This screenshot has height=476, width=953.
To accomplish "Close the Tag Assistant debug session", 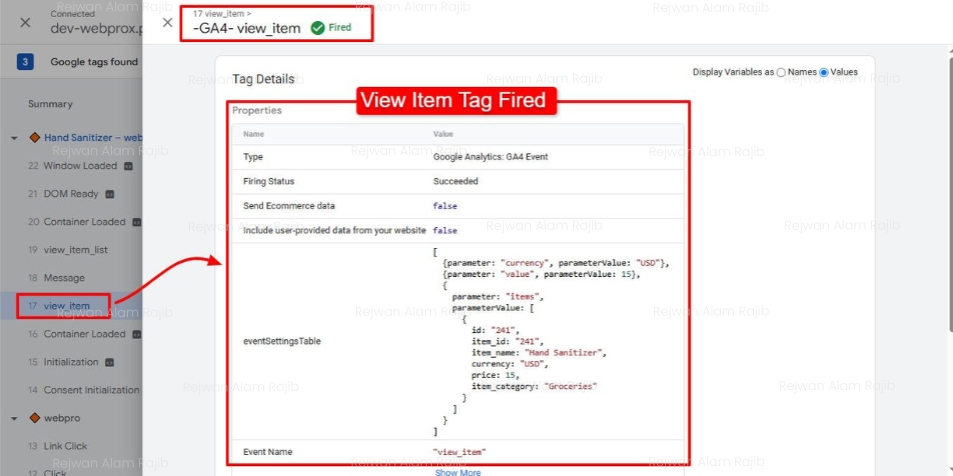I will (25, 22).
